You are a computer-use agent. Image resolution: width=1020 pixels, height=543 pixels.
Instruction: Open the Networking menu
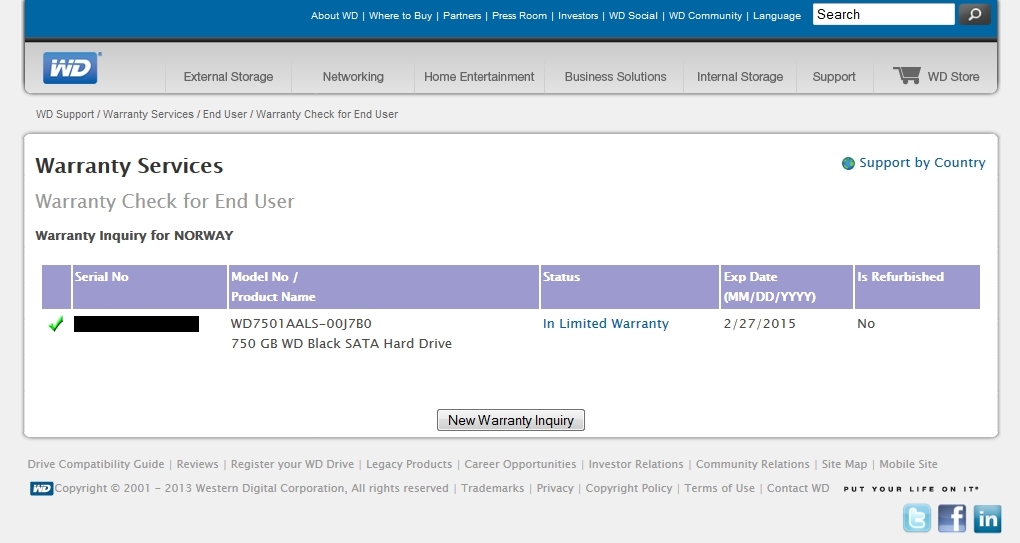pyautogui.click(x=353, y=77)
